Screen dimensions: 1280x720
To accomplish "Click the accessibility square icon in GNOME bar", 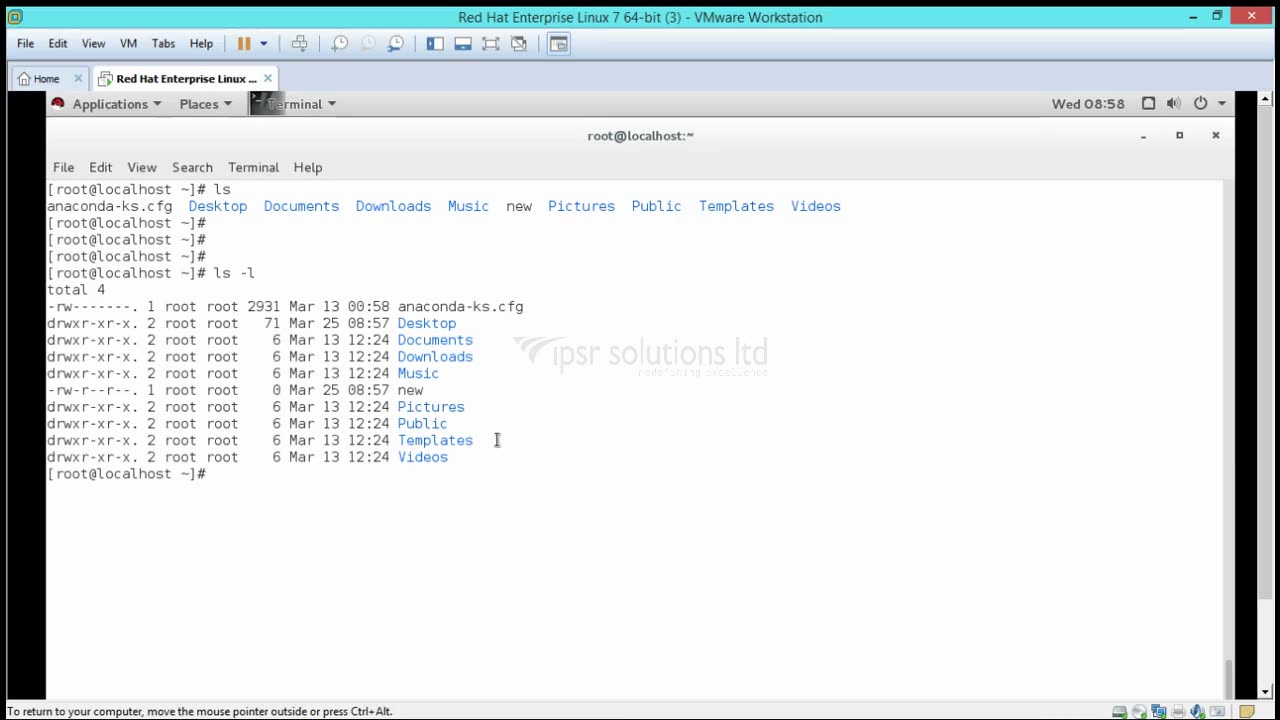I will click(1148, 104).
